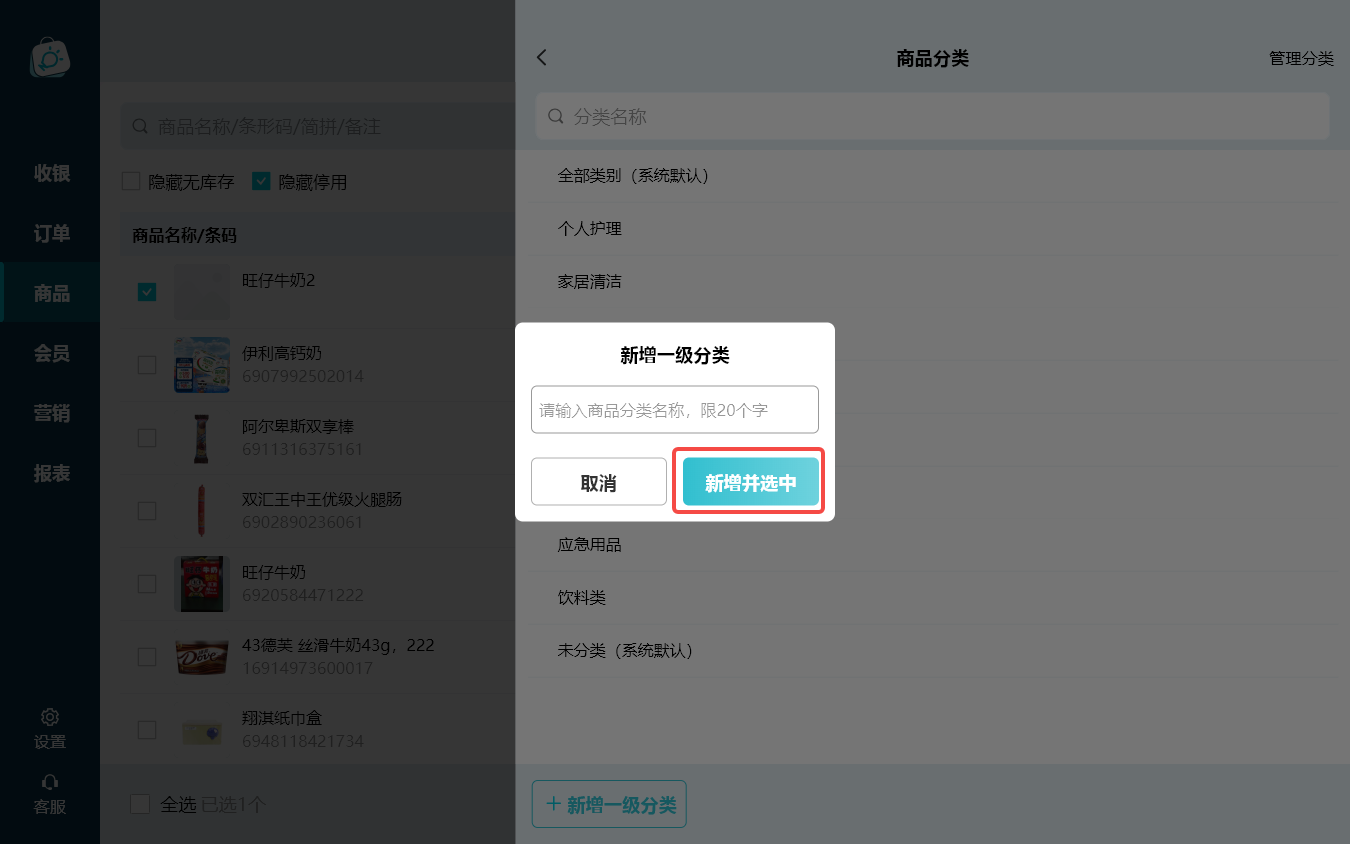The image size is (1350, 844).
Task: Click the 取消 button in dialog
Action: click(599, 483)
